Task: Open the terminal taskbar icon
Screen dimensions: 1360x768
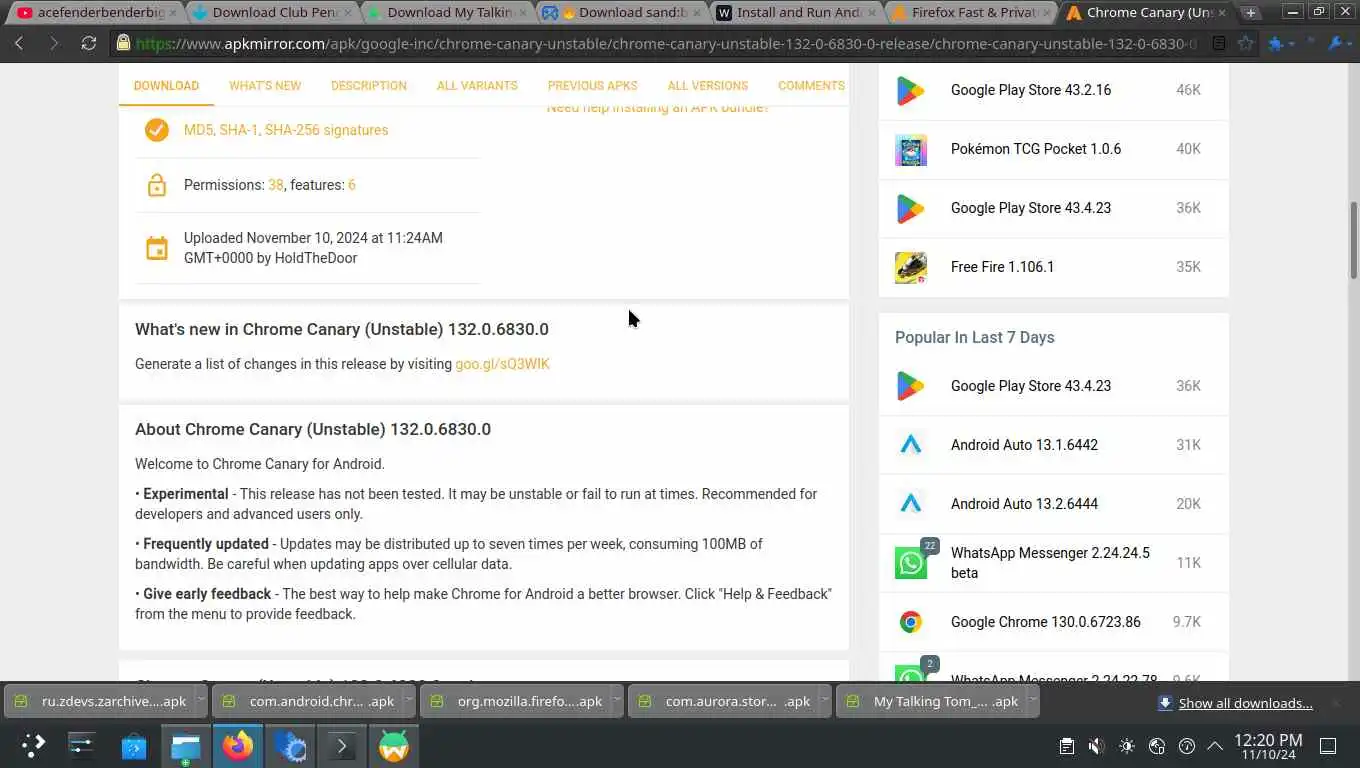Action: pyautogui.click(x=342, y=745)
